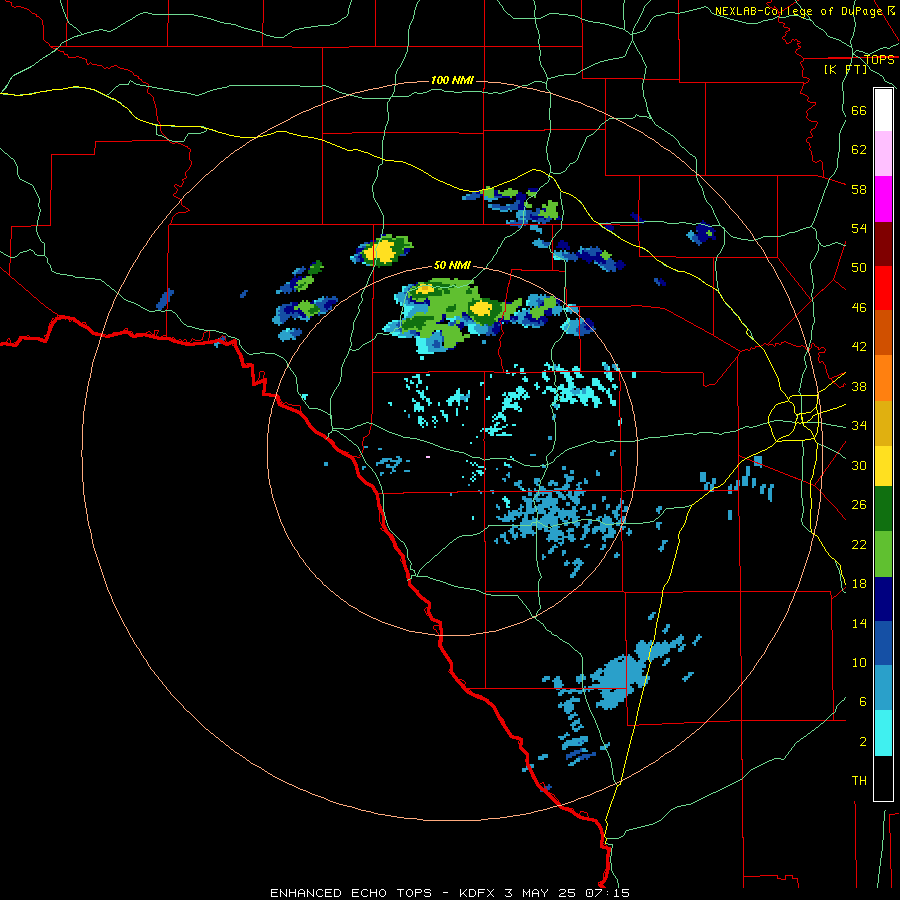Image resolution: width=900 pixels, height=900 pixels.
Task: Click the 18 value on the scale
Action: [x=859, y=583]
